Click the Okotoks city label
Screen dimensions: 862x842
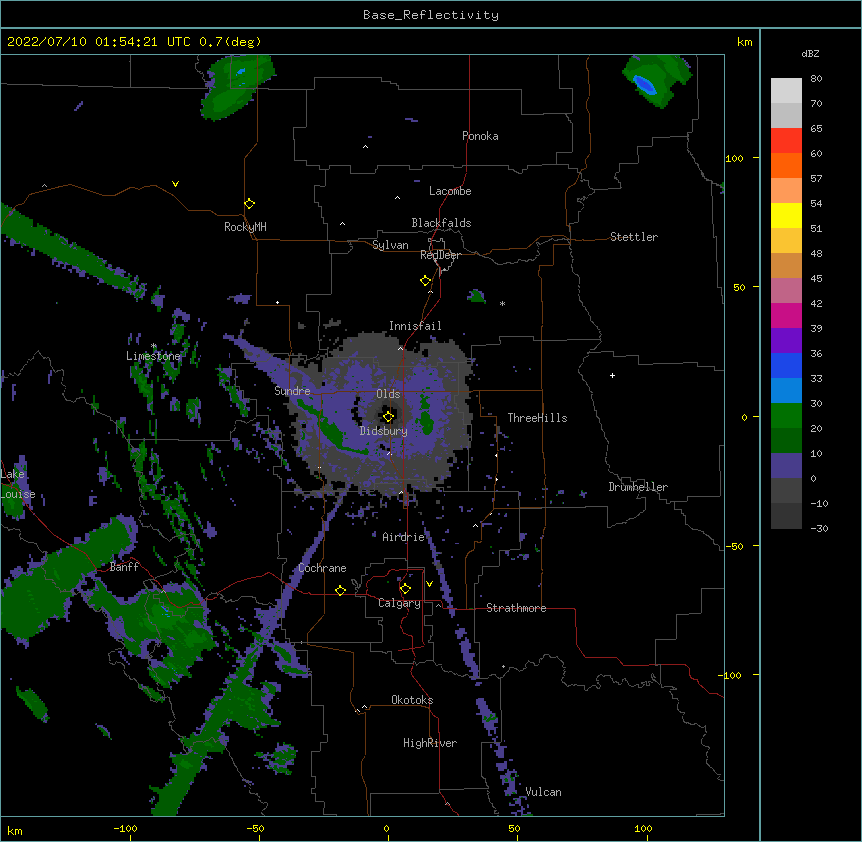point(412,700)
